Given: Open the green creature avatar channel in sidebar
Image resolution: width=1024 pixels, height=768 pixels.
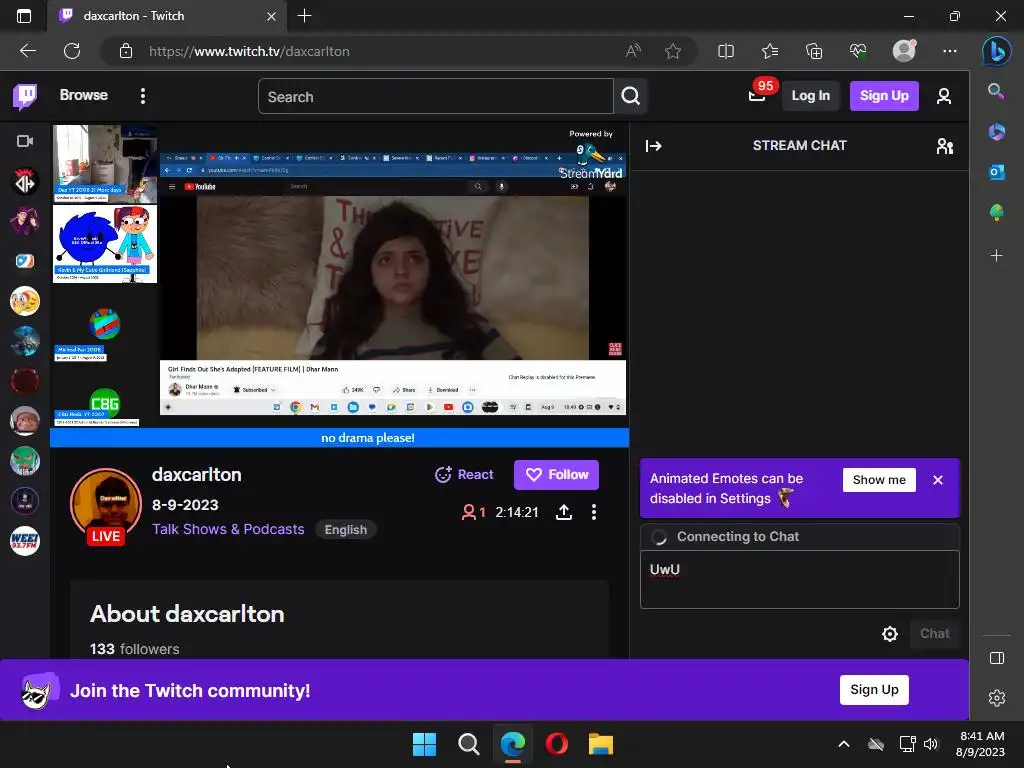Looking at the screenshot, I should point(25,461).
